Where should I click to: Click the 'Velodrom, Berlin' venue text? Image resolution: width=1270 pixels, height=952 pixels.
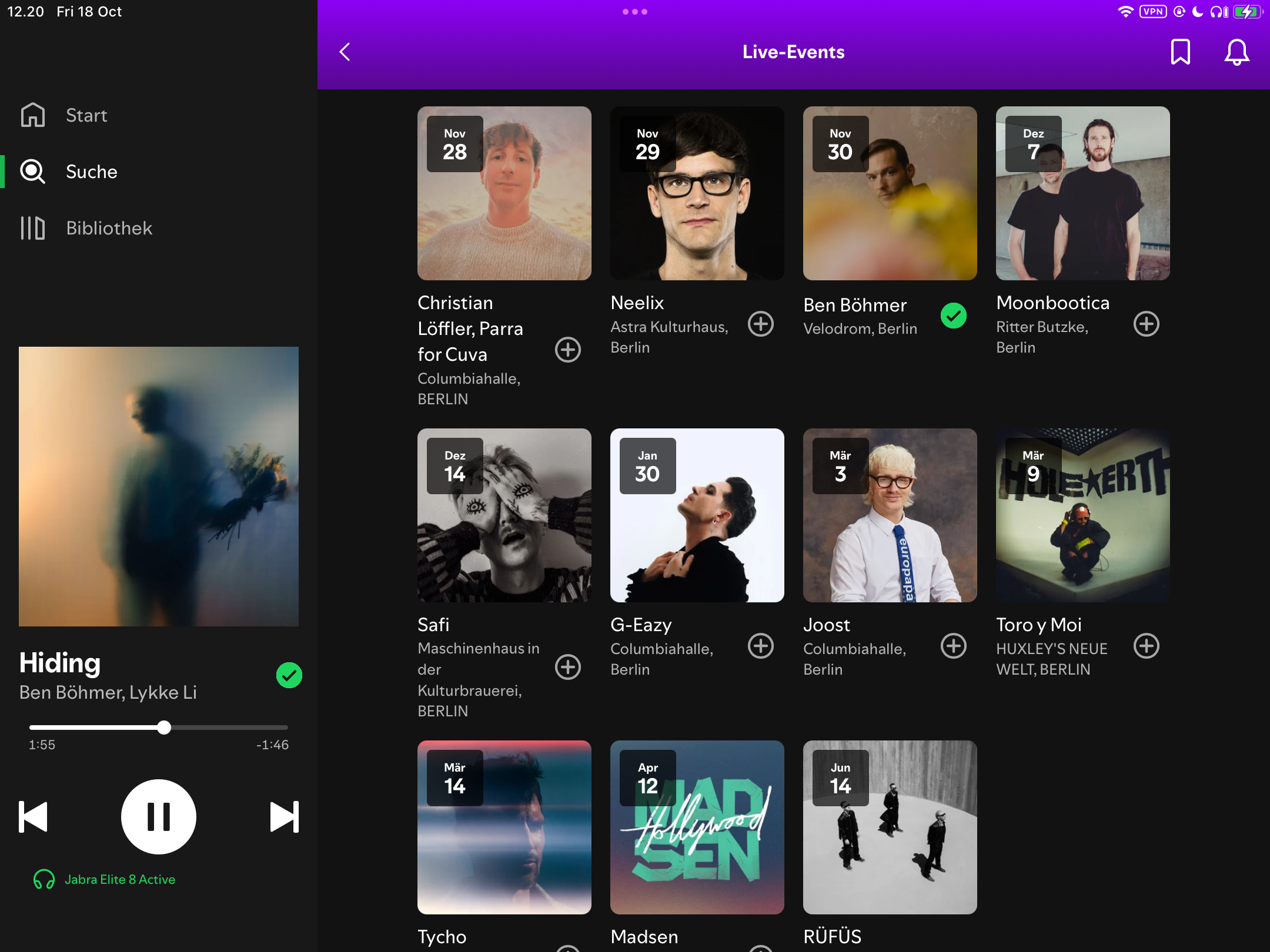pyautogui.click(x=860, y=328)
